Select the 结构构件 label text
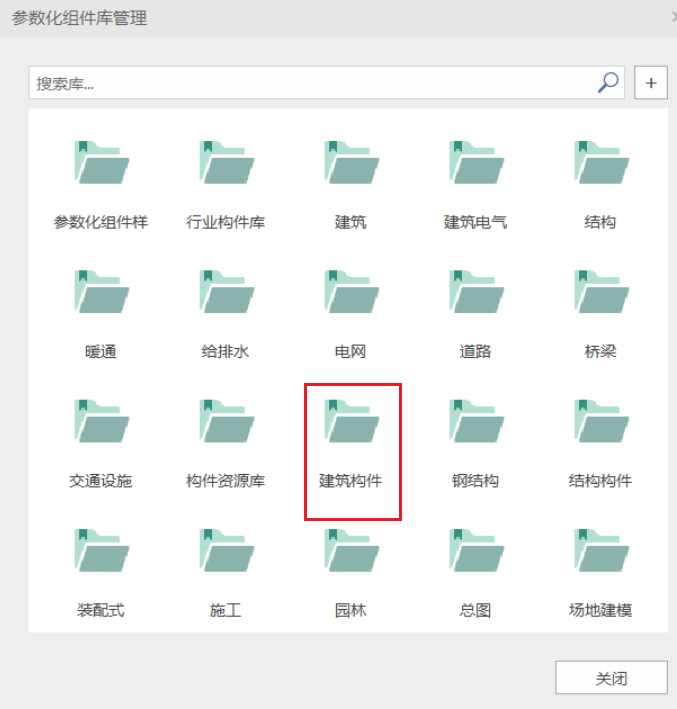 tap(600, 481)
